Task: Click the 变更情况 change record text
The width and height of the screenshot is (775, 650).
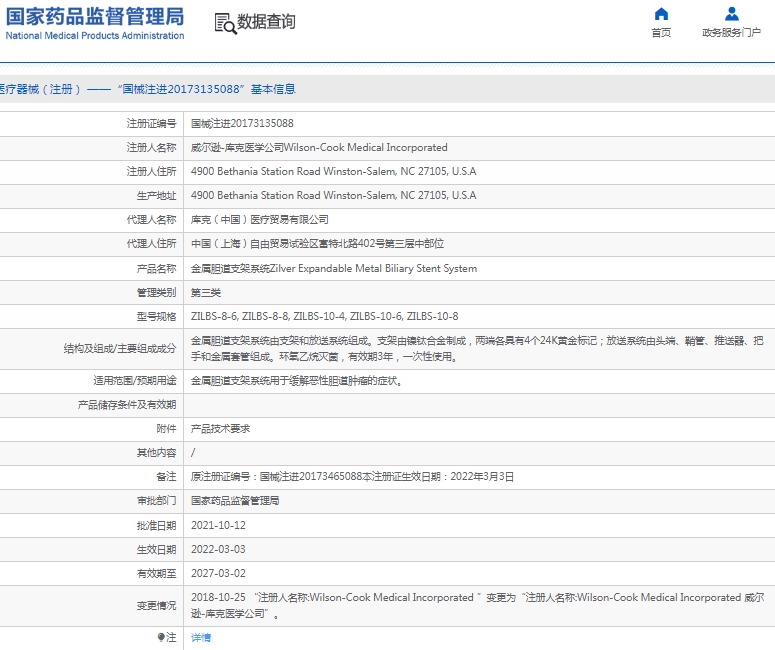Action: [477, 605]
